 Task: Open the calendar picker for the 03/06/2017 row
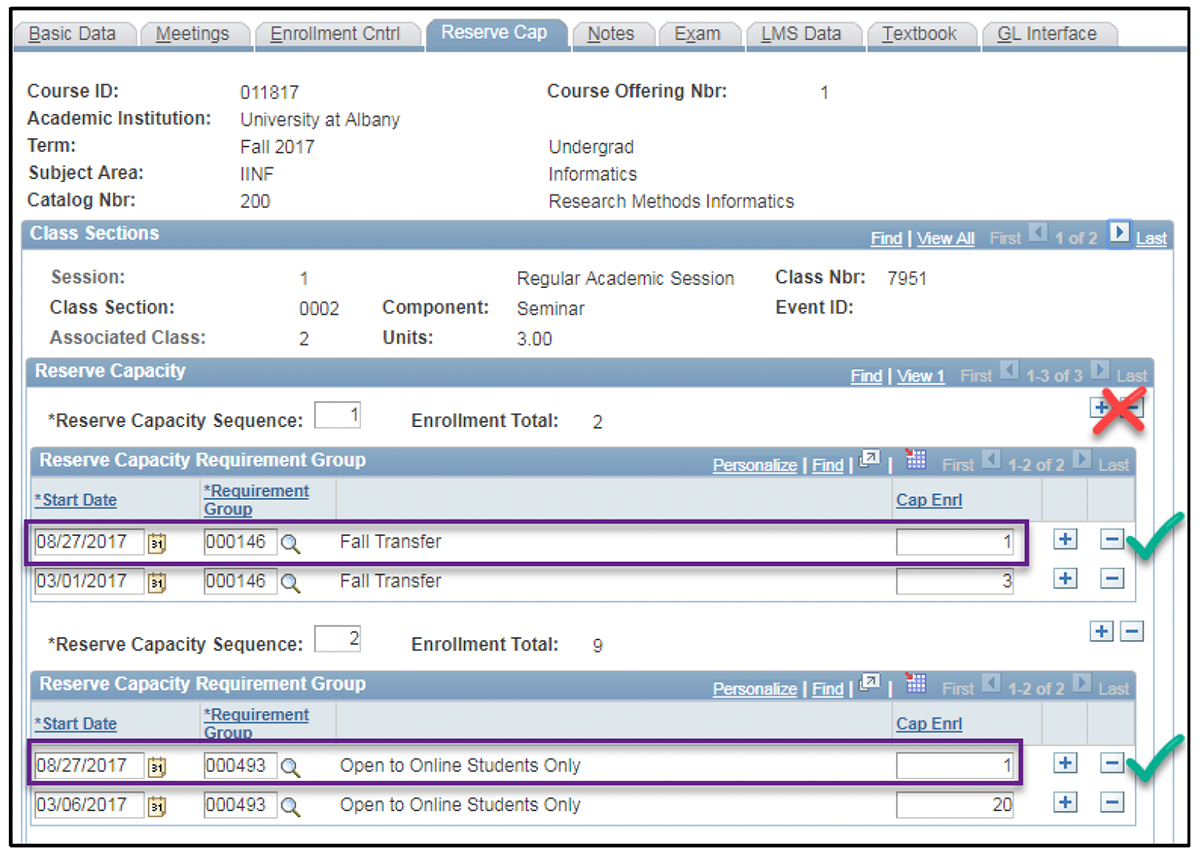click(x=157, y=805)
